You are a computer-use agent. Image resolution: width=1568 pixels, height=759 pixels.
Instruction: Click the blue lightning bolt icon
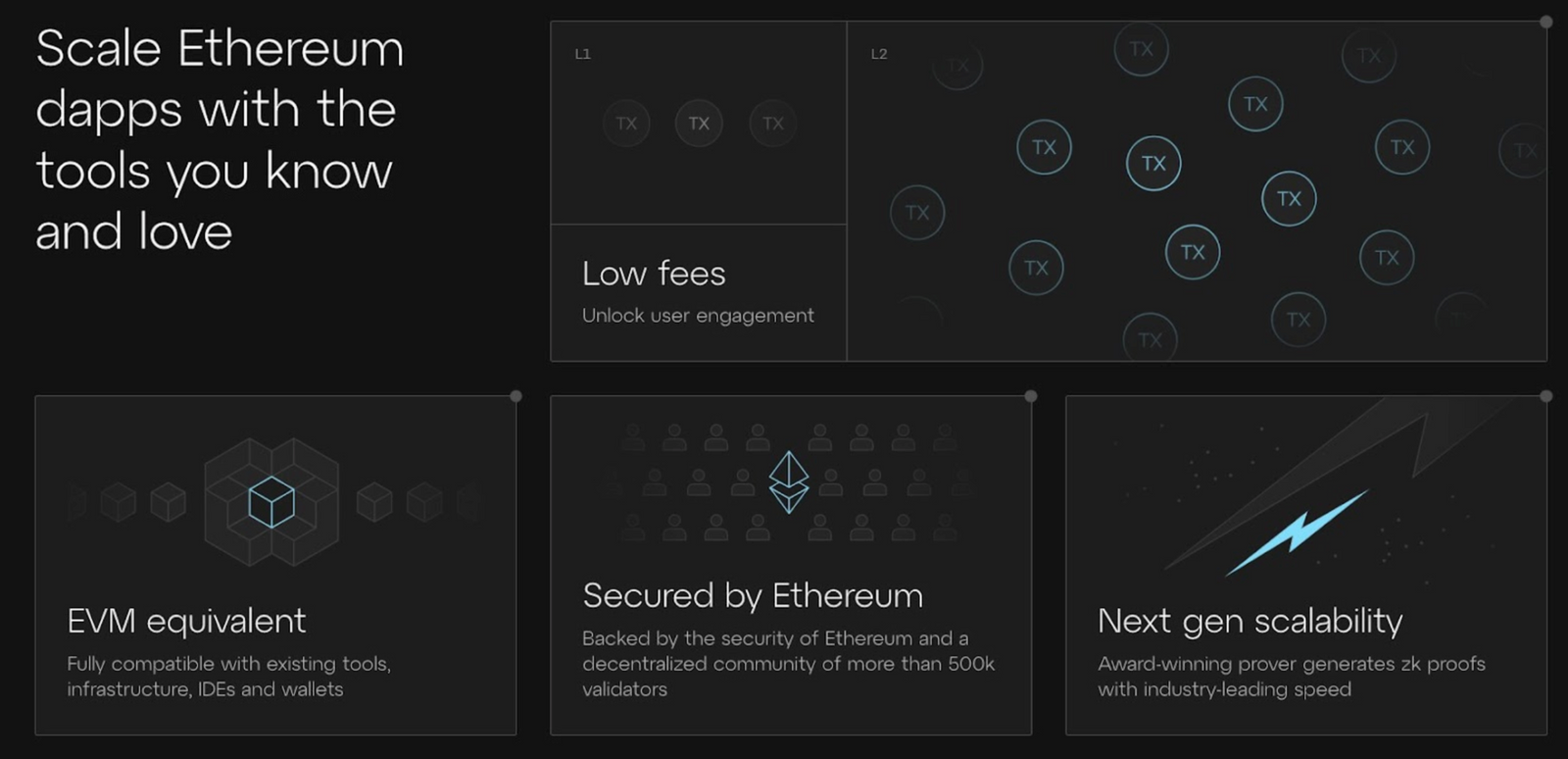click(x=1297, y=532)
